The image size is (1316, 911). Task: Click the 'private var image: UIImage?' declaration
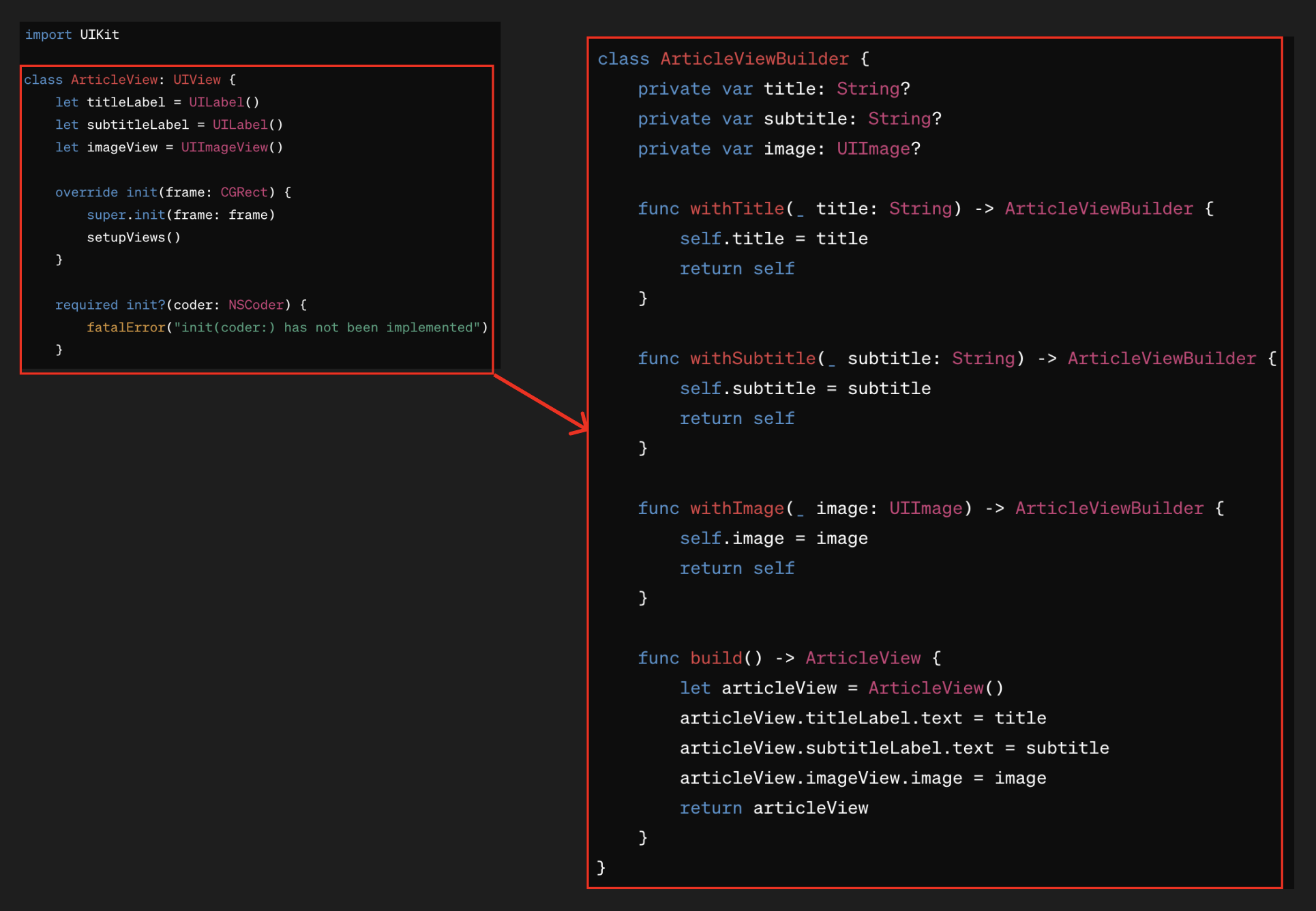tap(779, 149)
